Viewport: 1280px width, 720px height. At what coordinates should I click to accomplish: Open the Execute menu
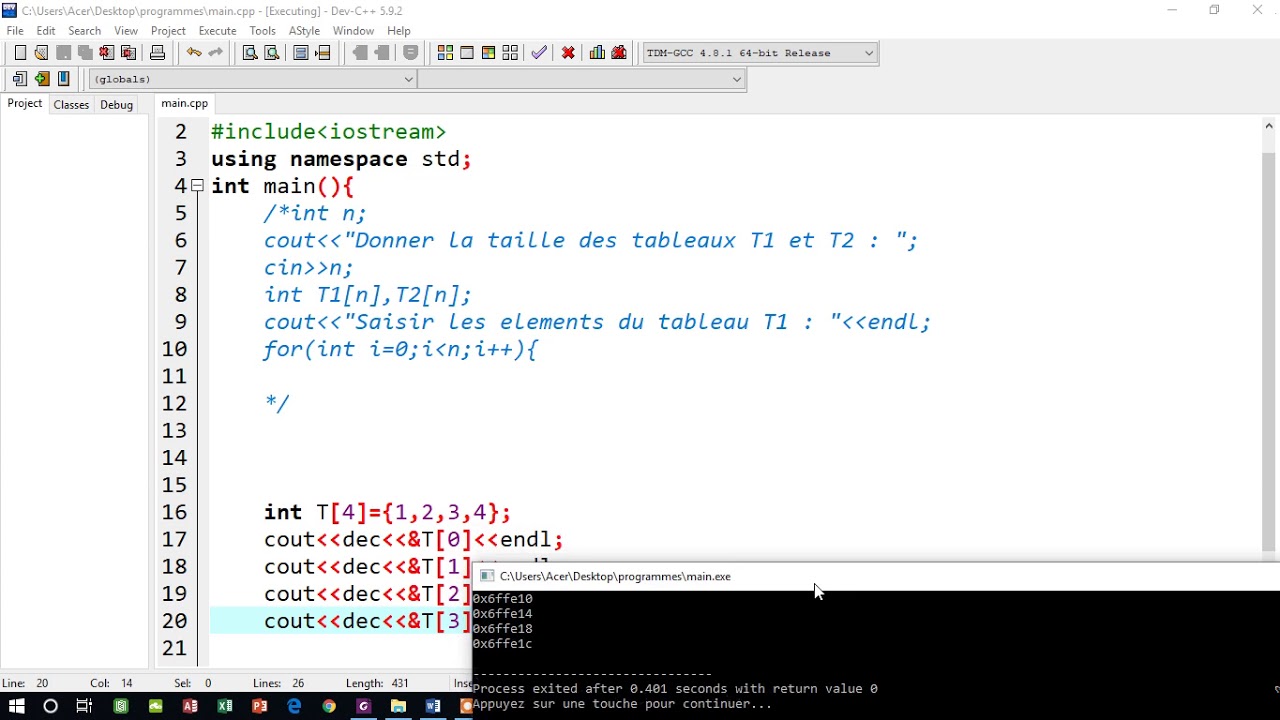[x=217, y=31]
